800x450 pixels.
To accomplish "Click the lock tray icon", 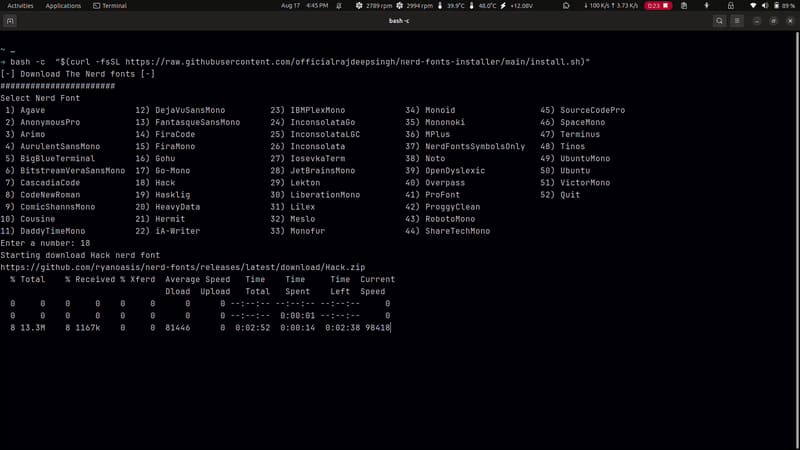I will pos(731,6).
